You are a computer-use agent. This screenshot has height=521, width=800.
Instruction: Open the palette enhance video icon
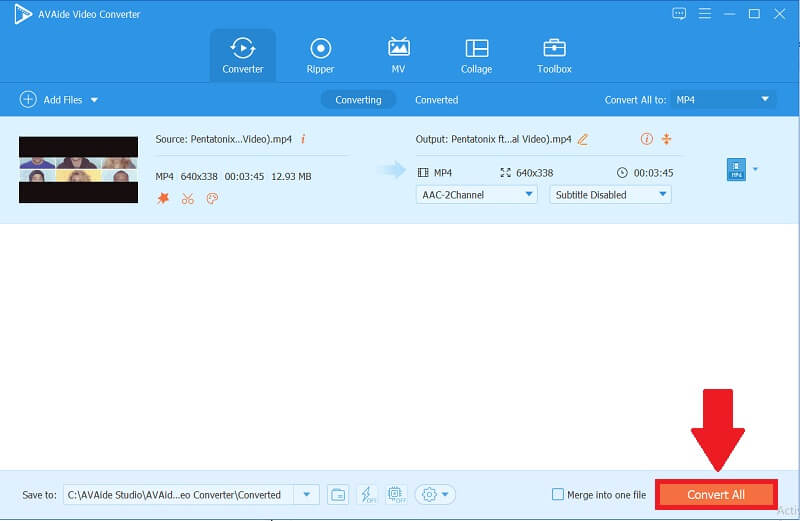(212, 199)
